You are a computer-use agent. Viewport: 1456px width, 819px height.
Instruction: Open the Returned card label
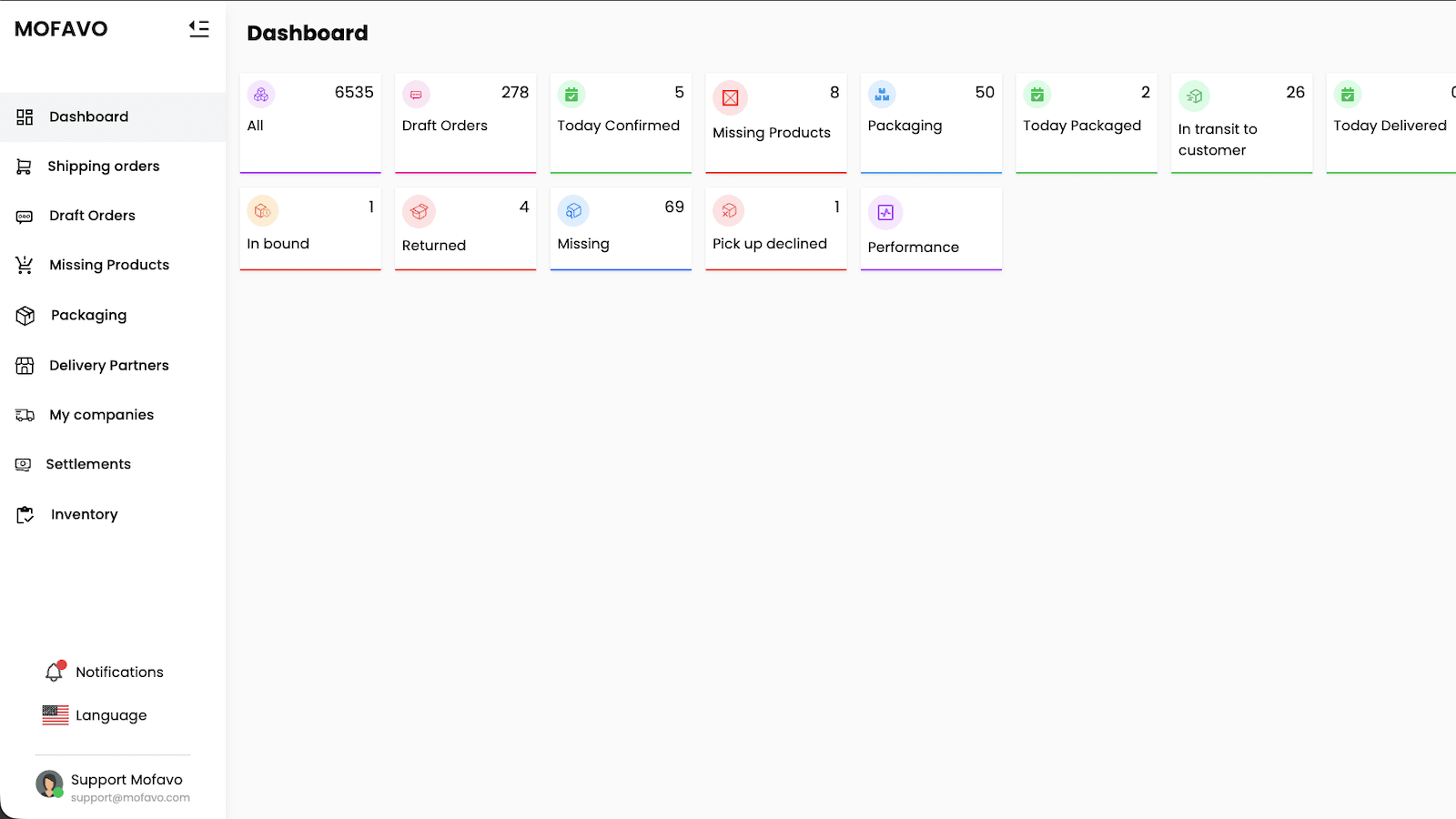pyautogui.click(x=434, y=246)
